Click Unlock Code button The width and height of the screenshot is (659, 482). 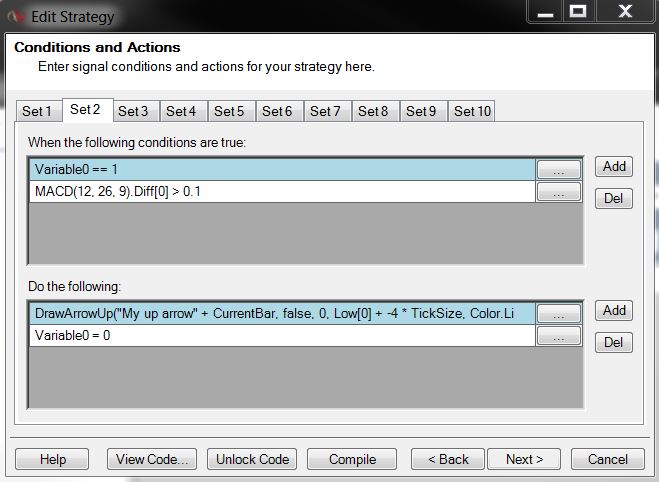coord(252,459)
